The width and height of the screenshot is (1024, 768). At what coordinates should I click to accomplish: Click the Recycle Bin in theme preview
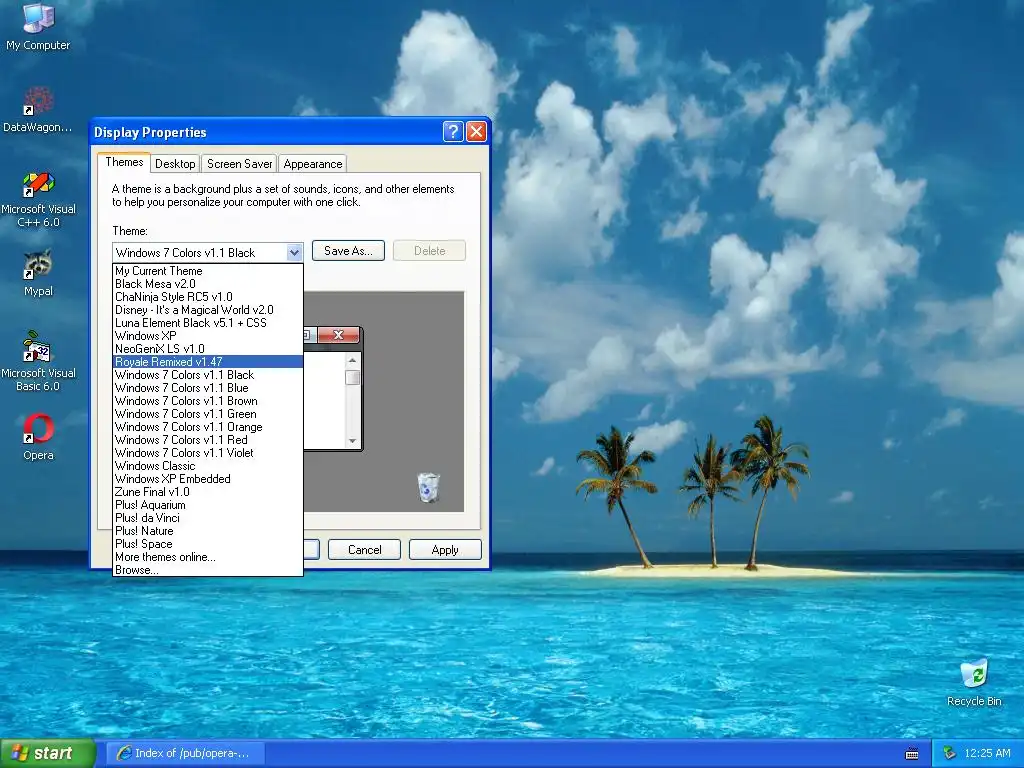pyautogui.click(x=428, y=488)
